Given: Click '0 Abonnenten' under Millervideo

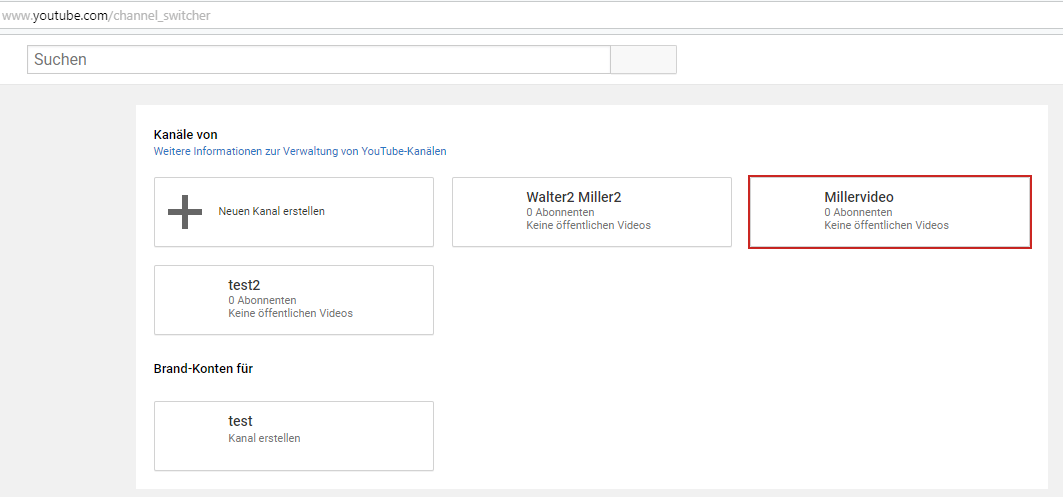Looking at the screenshot, I should tap(858, 212).
